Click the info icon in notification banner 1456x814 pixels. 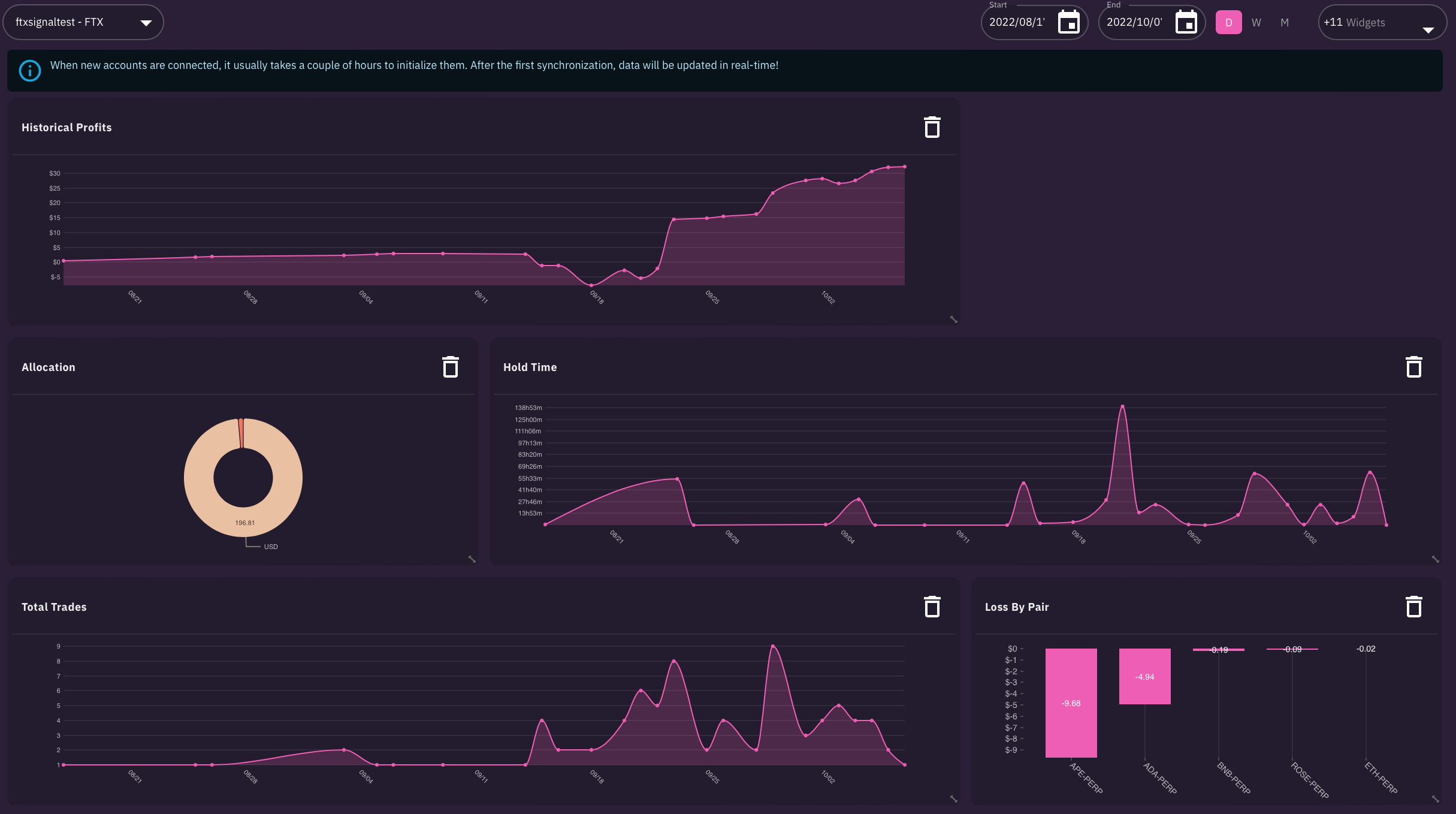(30, 71)
